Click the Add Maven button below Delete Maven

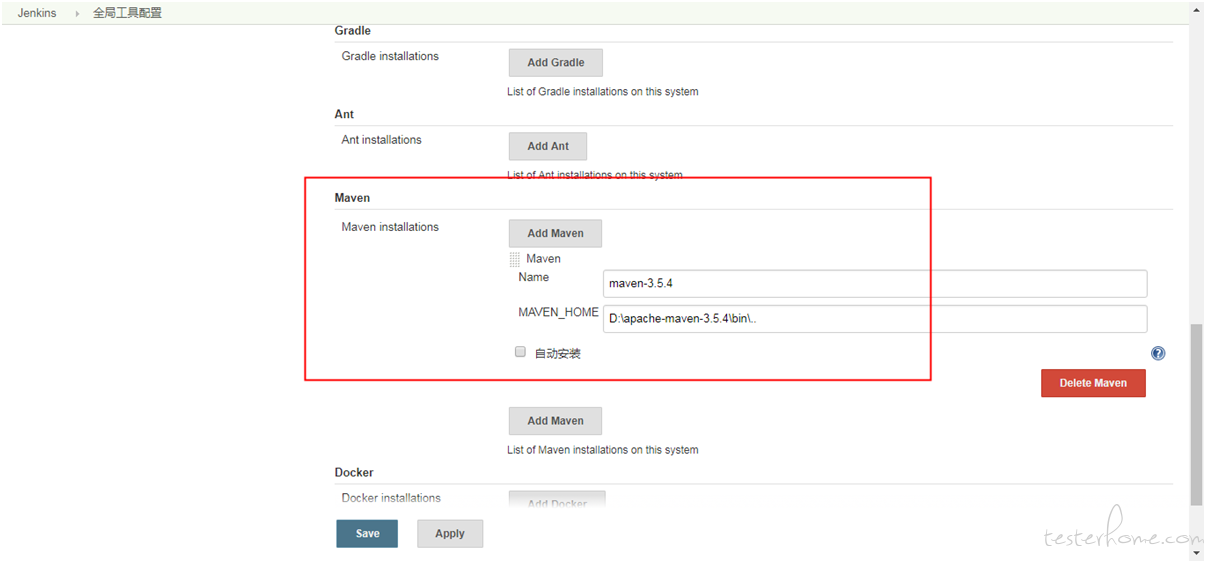tap(556, 420)
